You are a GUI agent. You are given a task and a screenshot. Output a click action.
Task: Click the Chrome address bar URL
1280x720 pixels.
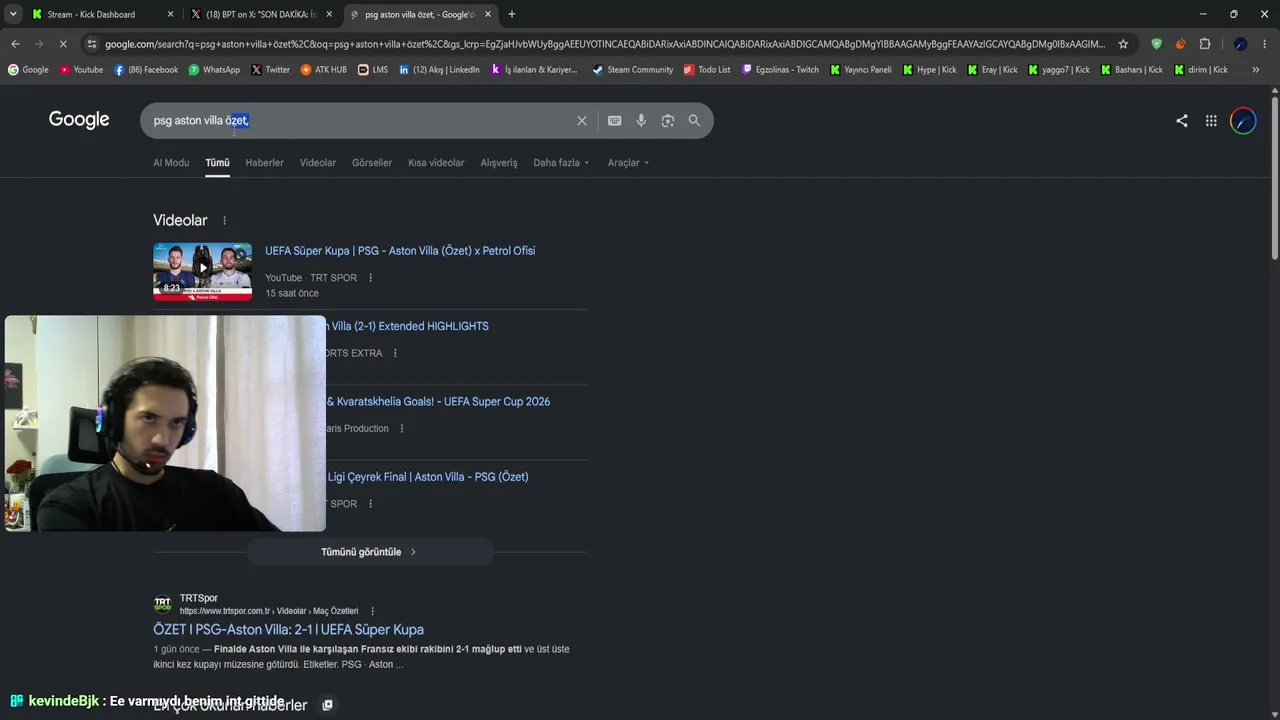click(x=605, y=44)
